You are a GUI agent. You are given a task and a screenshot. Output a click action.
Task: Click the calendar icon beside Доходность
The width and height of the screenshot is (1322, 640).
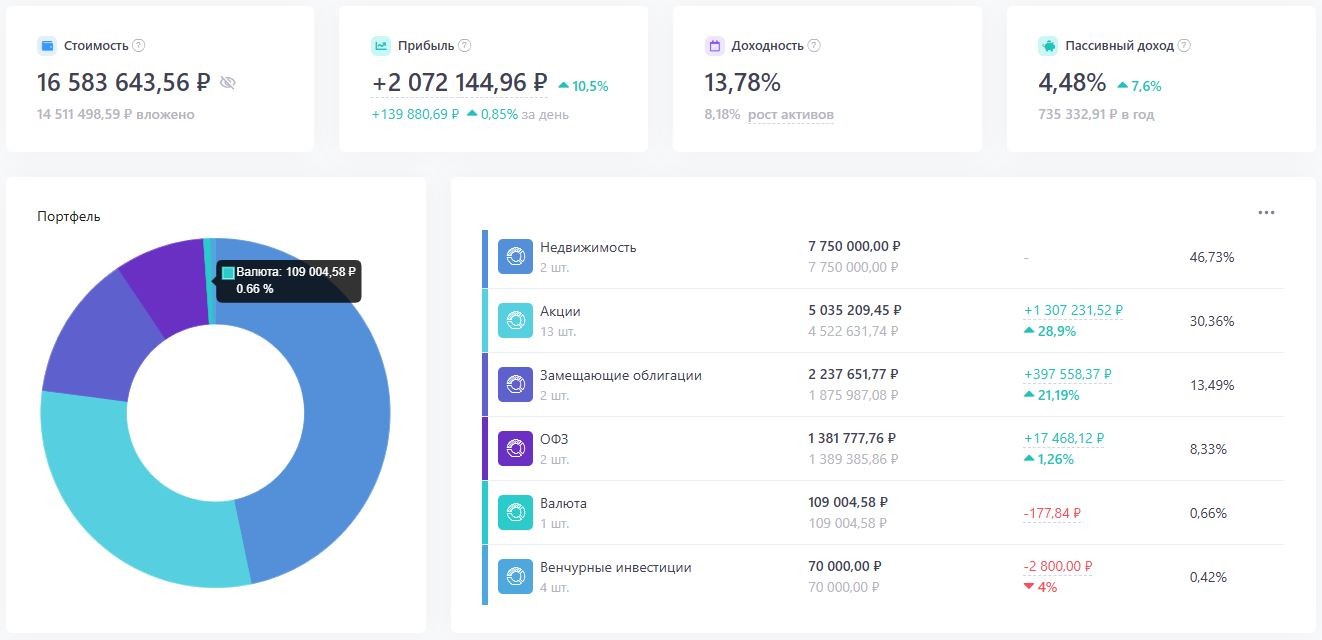click(714, 45)
